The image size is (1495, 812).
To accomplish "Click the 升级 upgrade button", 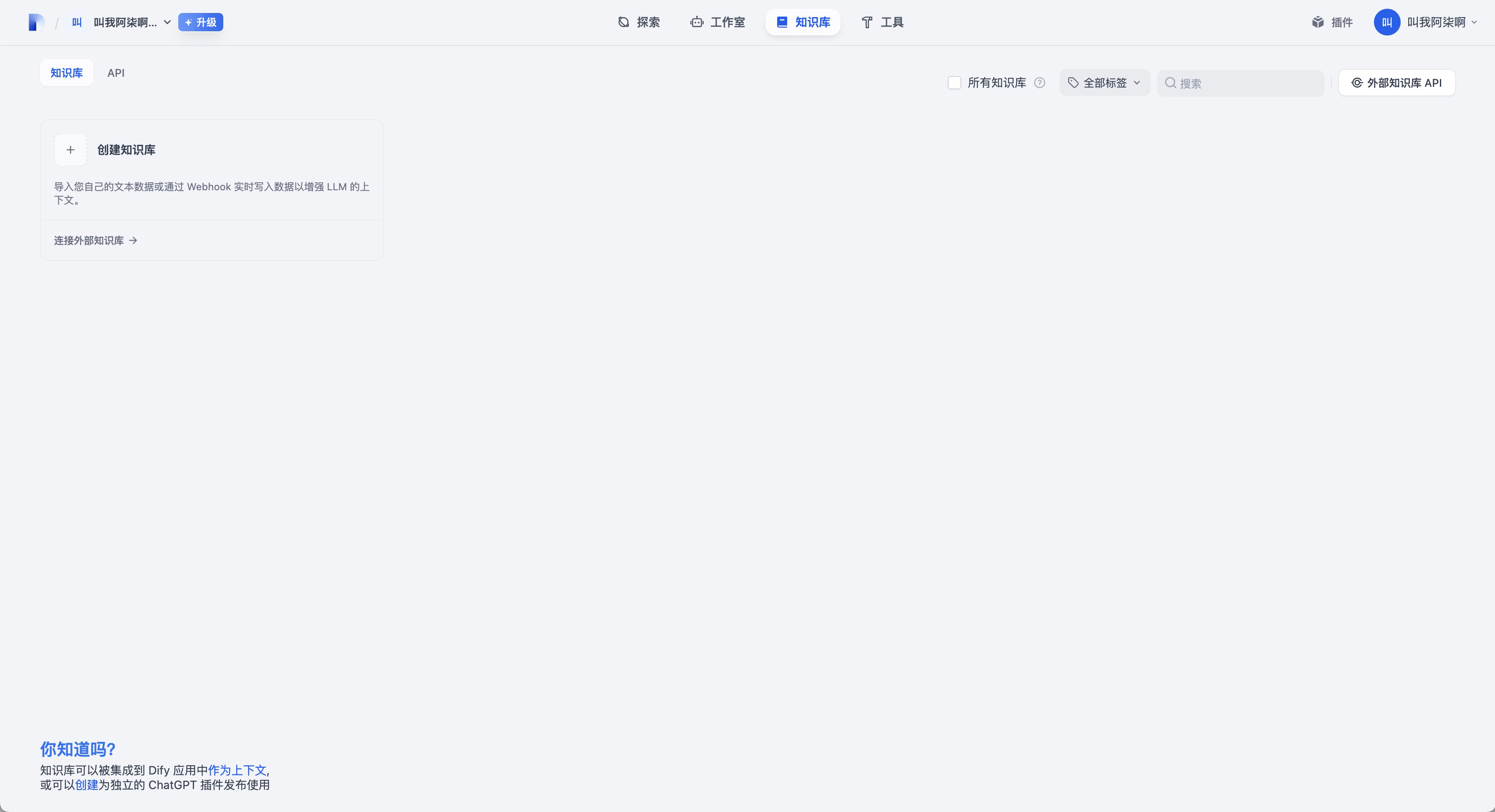I will click(201, 23).
